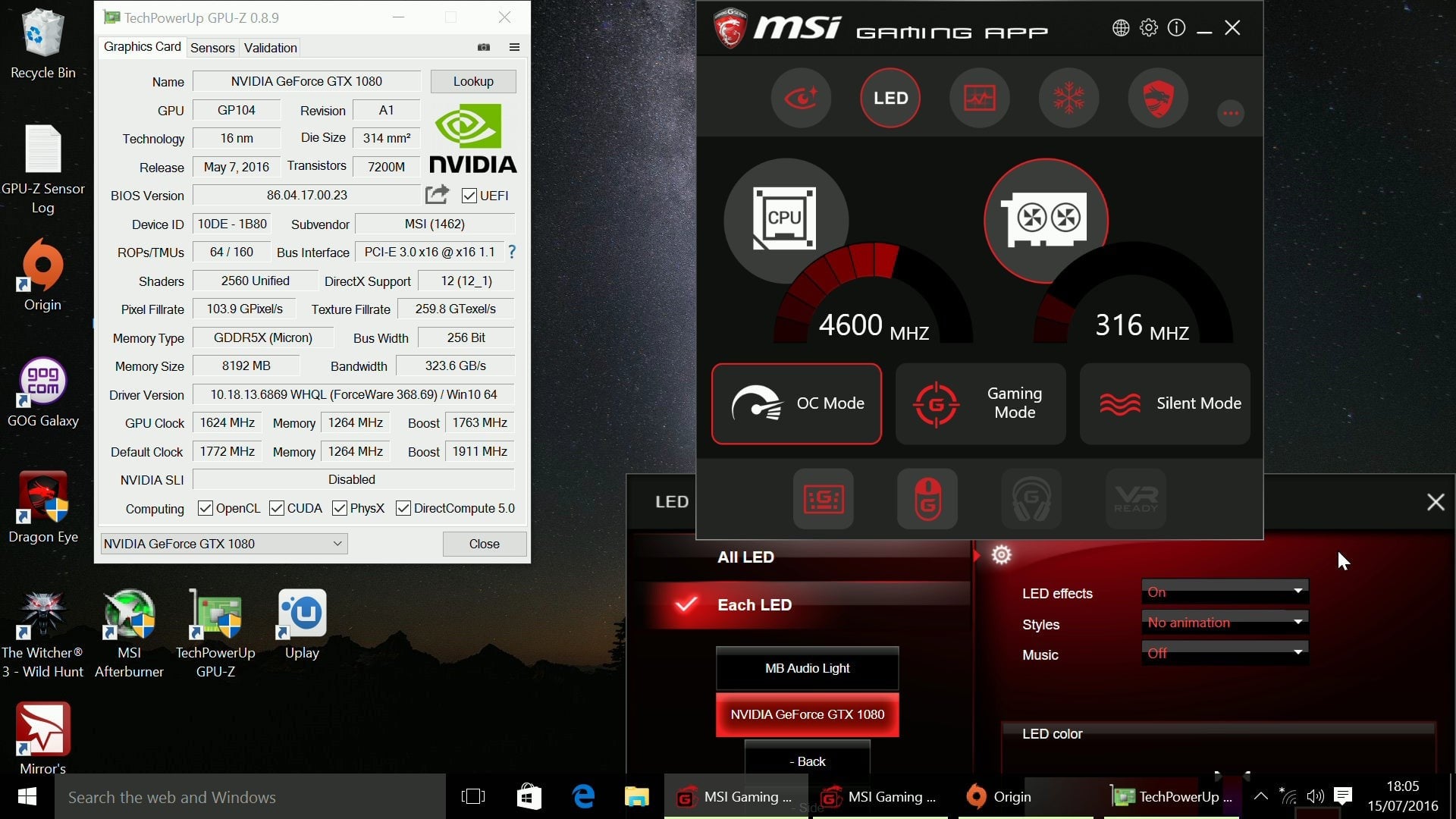Toggle the OpenCL checkbox
This screenshot has width=1456, height=819.
pyautogui.click(x=205, y=508)
